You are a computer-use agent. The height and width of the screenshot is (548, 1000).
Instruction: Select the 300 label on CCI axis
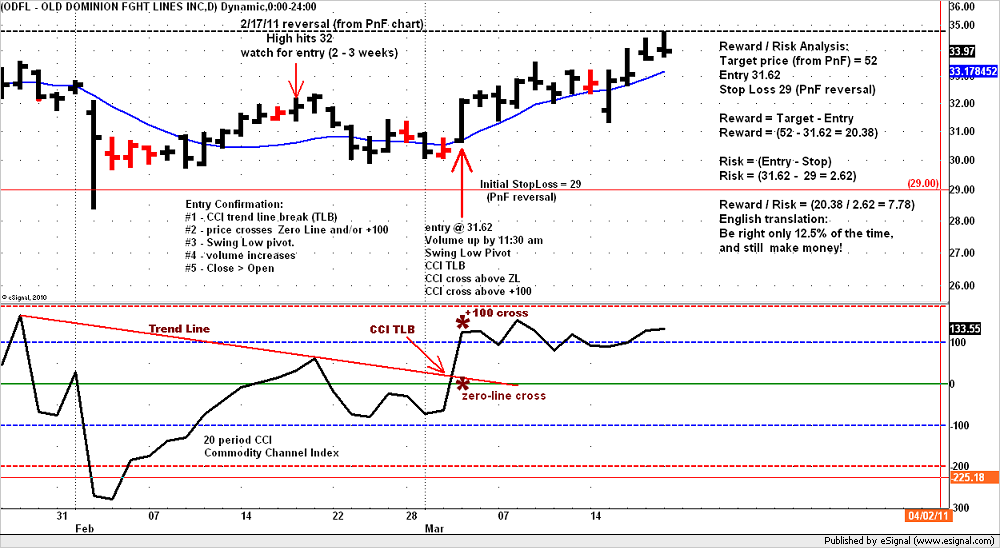(x=959, y=507)
